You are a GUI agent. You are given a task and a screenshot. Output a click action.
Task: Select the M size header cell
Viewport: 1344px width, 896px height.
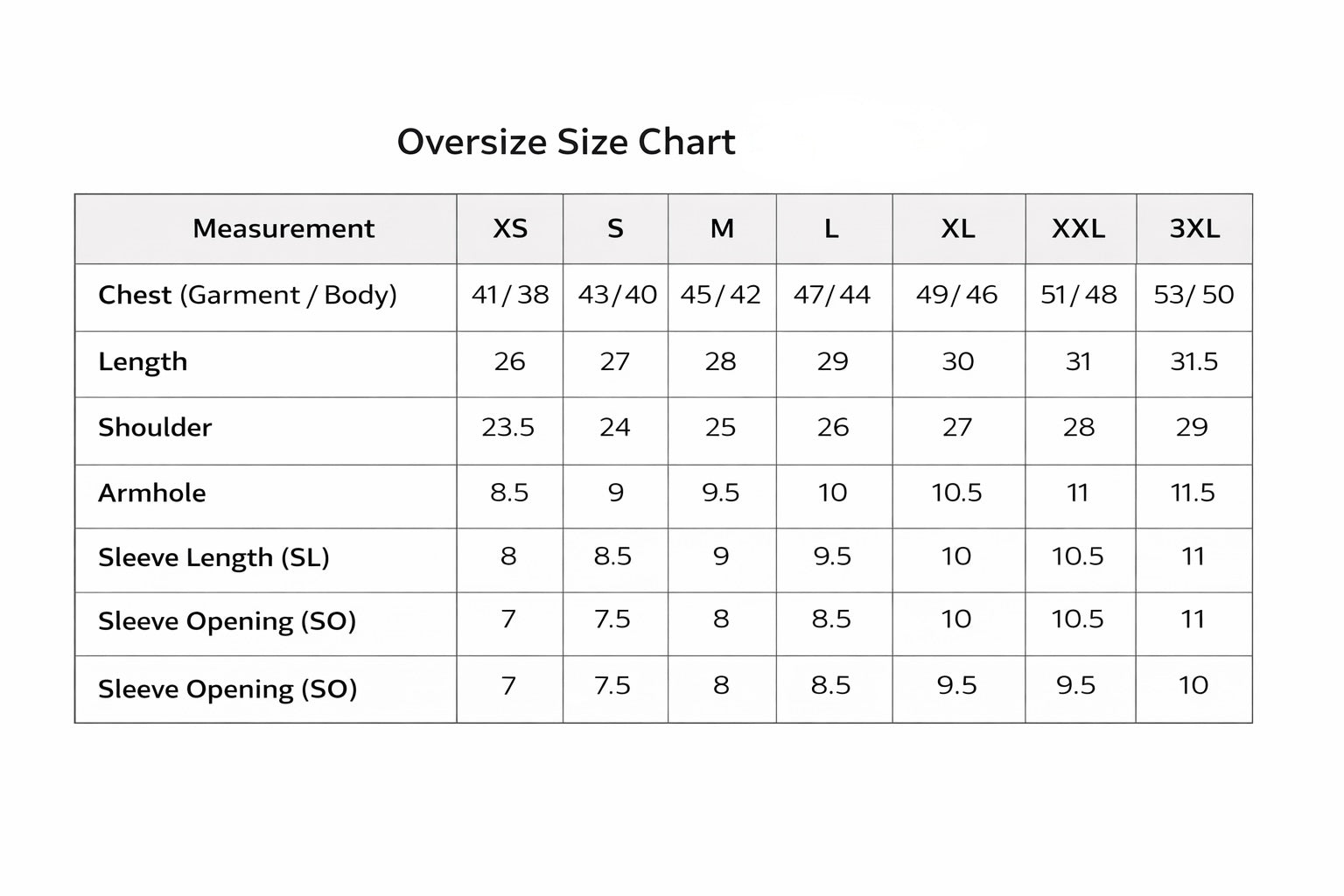tap(722, 228)
